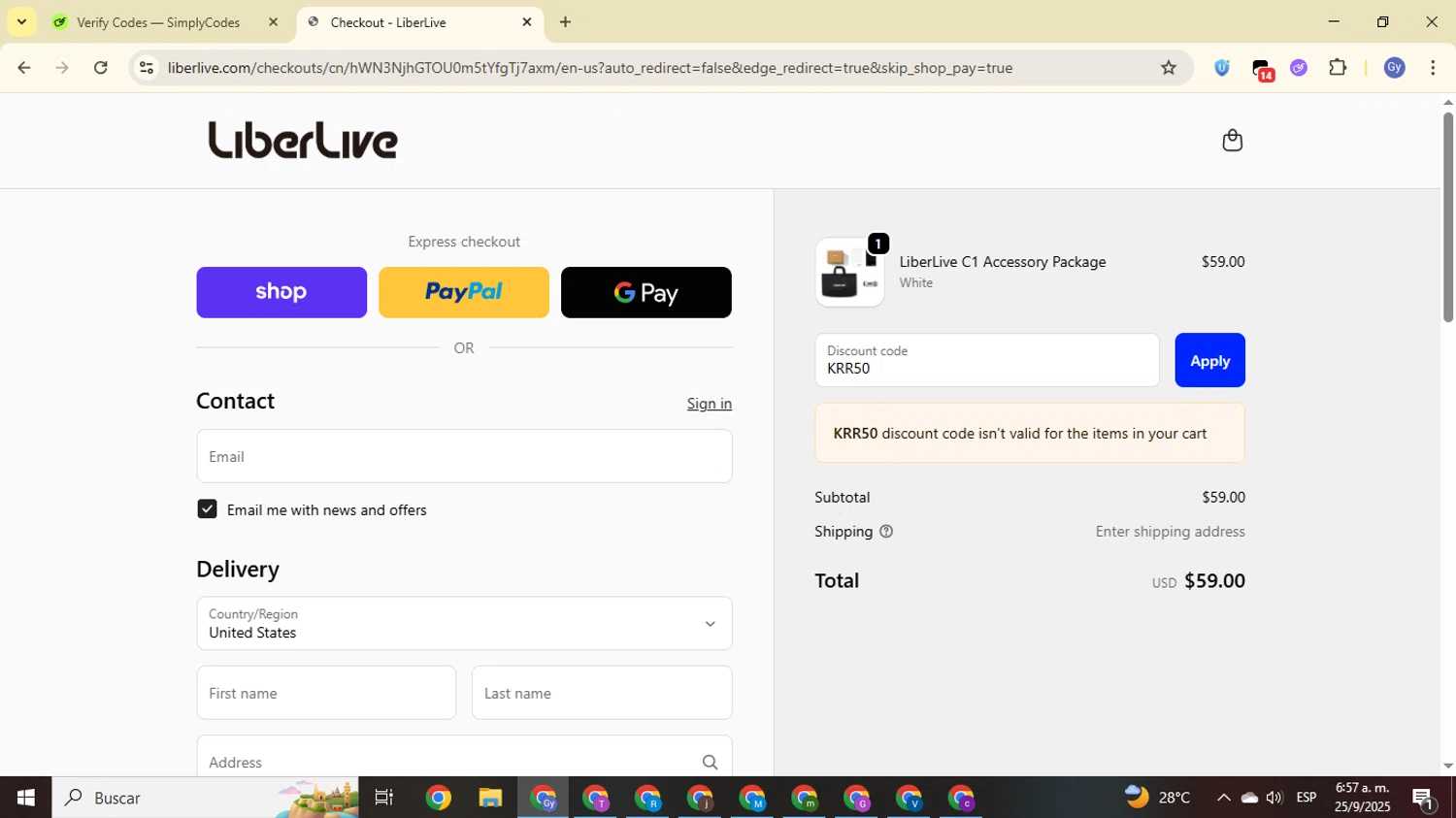Click the KRR50 discount code invalid message
This screenshot has height=818, width=1456.
1030,433
